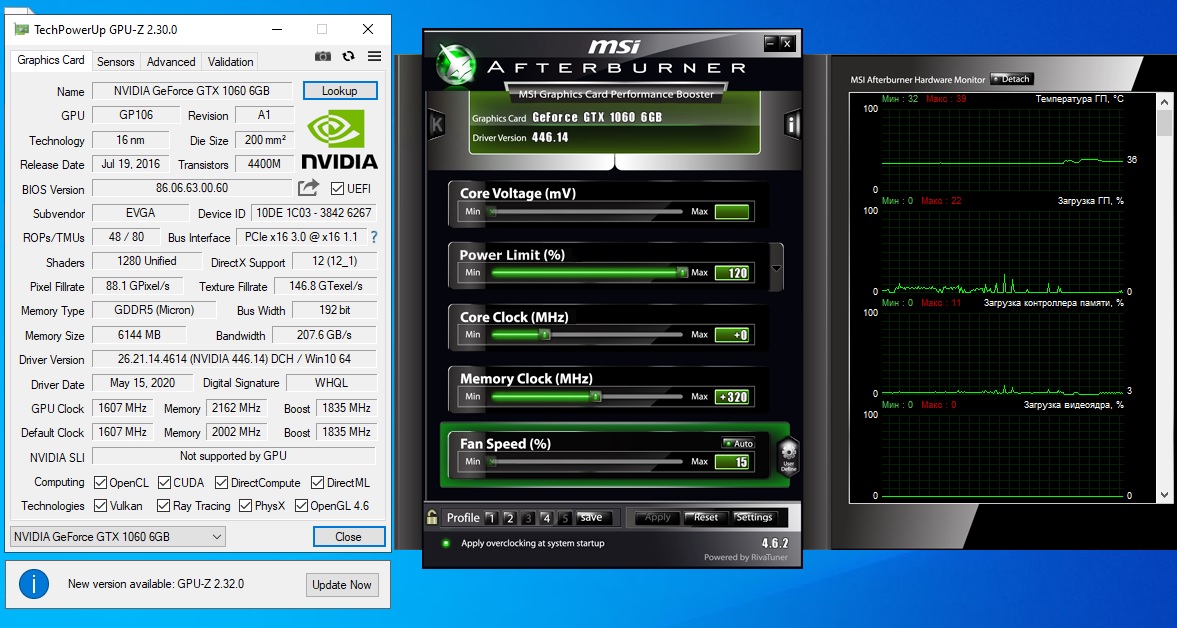Image resolution: width=1177 pixels, height=628 pixels.
Task: Click the GPU temperature graph
Action: (1003, 149)
